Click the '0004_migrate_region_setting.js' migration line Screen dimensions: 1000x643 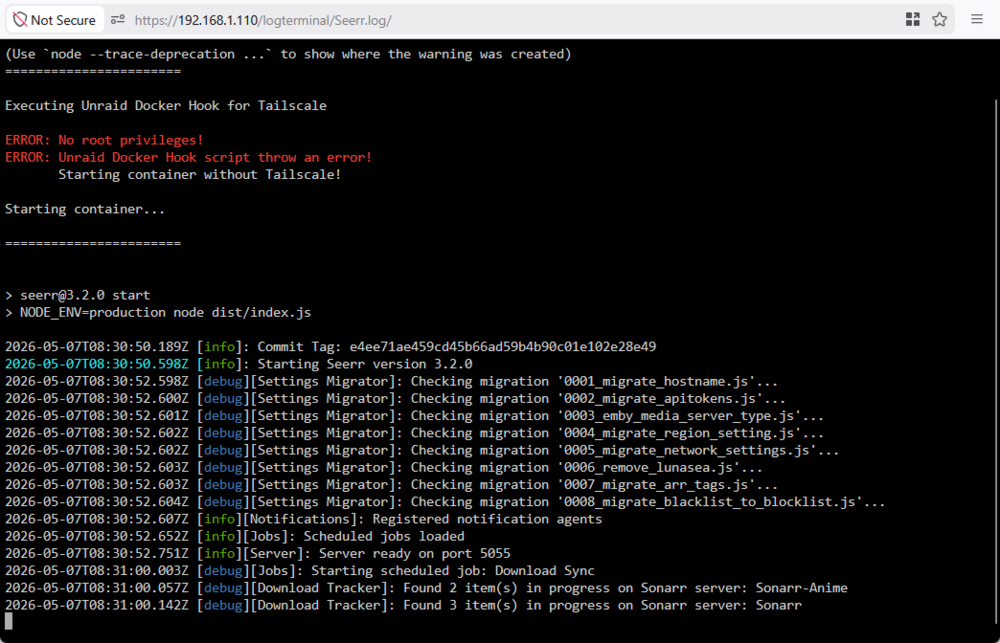click(415, 432)
